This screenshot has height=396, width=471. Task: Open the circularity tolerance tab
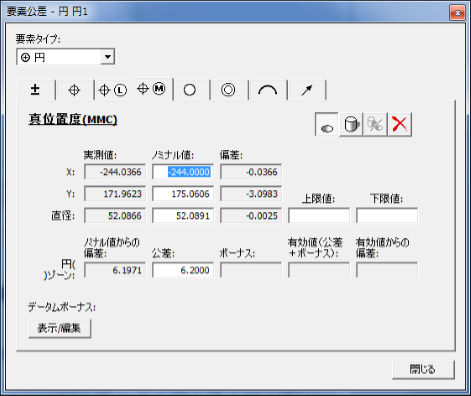[x=190, y=90]
